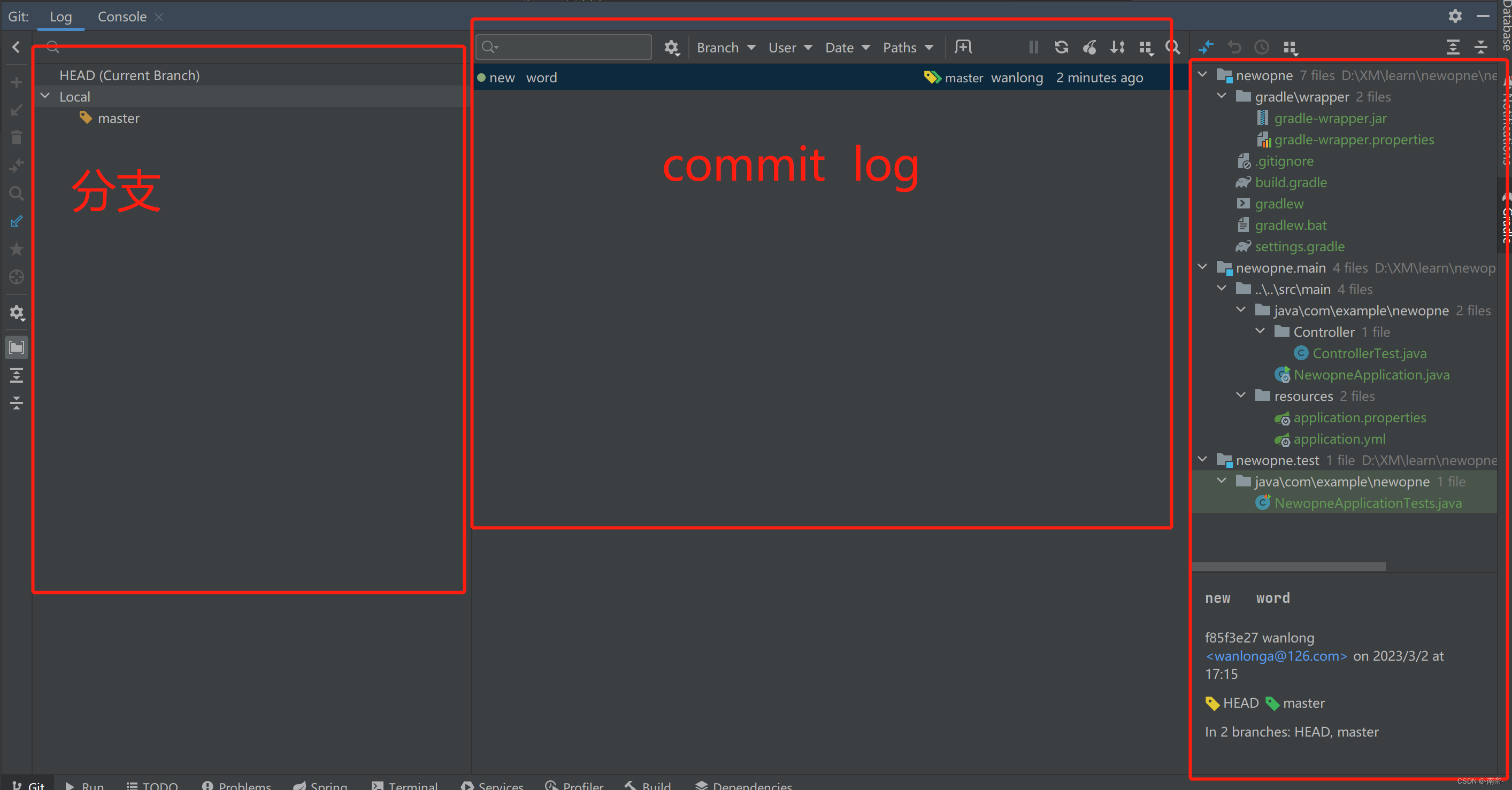Image resolution: width=1512 pixels, height=790 pixels.
Task: Click the HEAD Current Branch item
Action: point(130,74)
